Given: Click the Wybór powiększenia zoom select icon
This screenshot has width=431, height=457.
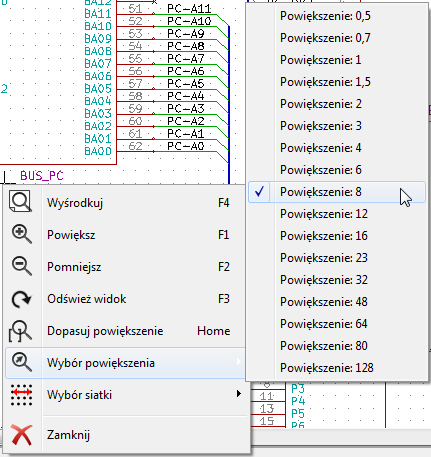Looking at the screenshot, I should pos(22,362).
